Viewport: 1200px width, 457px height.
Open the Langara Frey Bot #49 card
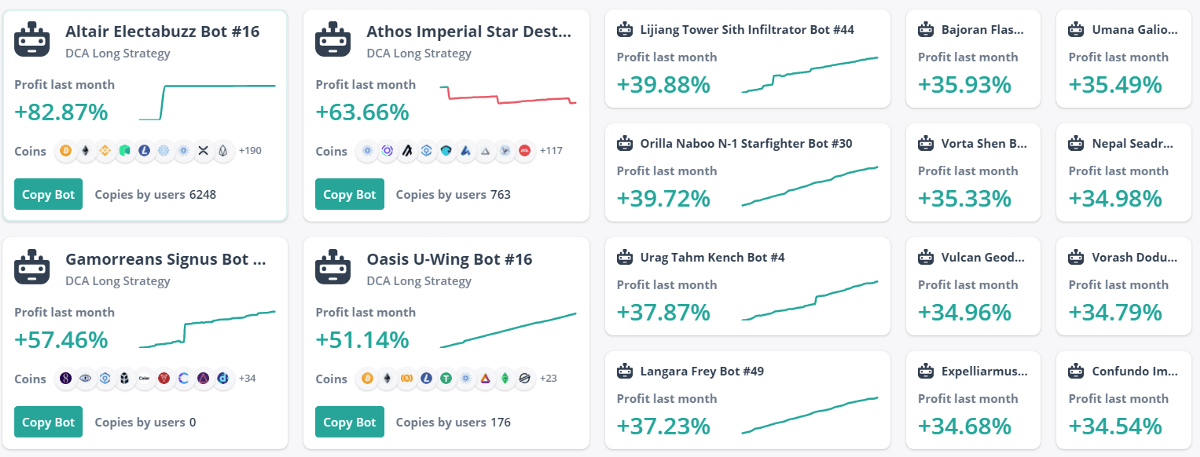click(x=701, y=372)
